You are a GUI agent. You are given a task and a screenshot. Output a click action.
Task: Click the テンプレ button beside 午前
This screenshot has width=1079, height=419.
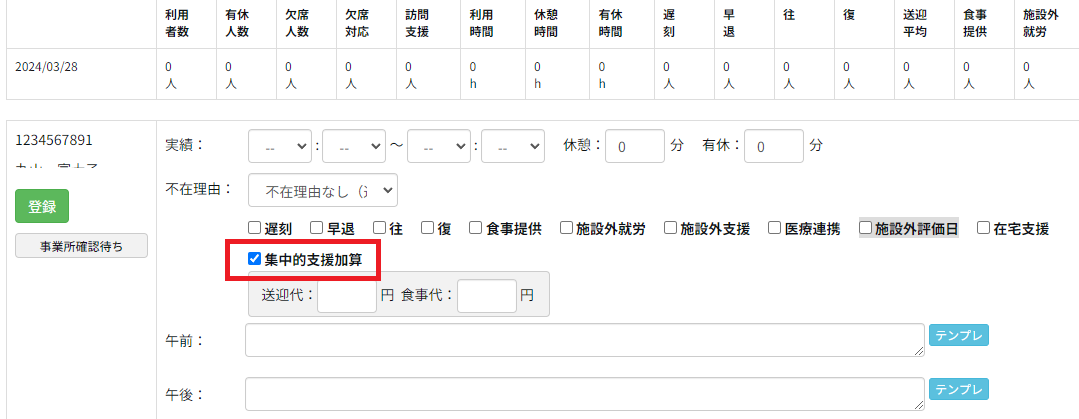958,335
